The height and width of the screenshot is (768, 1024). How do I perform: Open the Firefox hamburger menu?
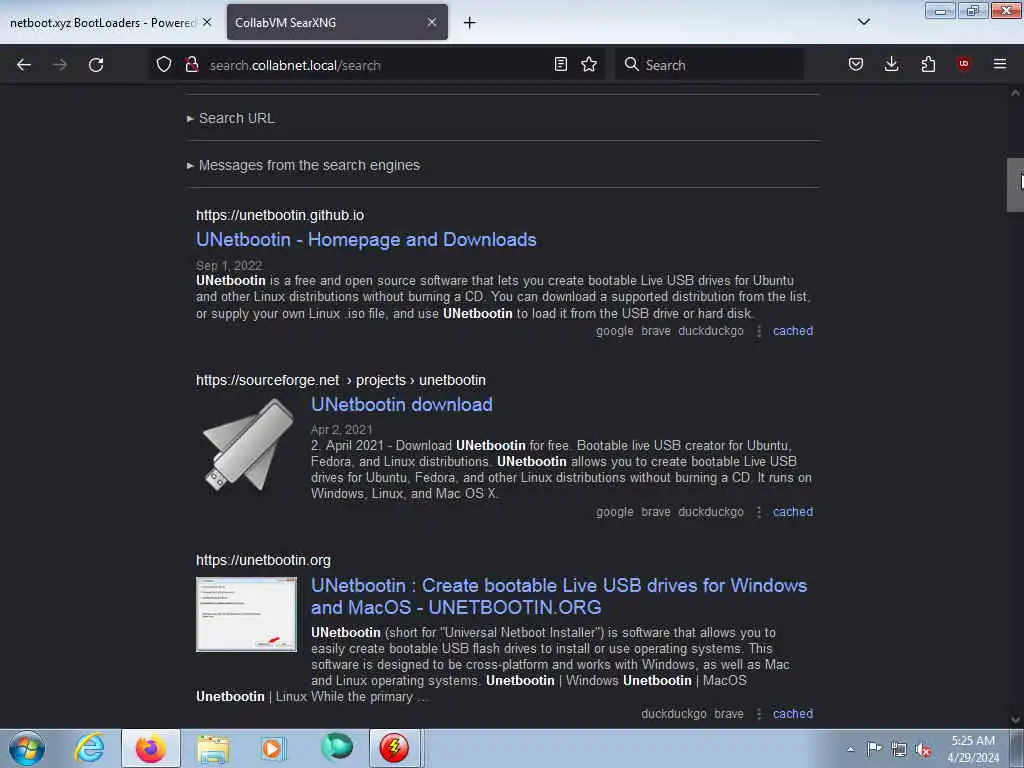1000,64
